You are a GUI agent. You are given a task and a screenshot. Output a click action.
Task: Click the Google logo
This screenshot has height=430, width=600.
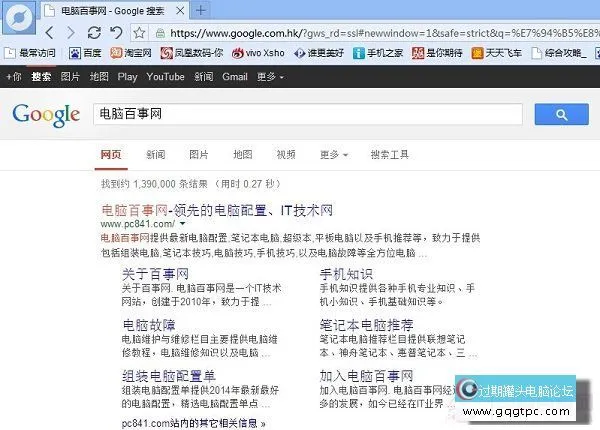point(46,115)
